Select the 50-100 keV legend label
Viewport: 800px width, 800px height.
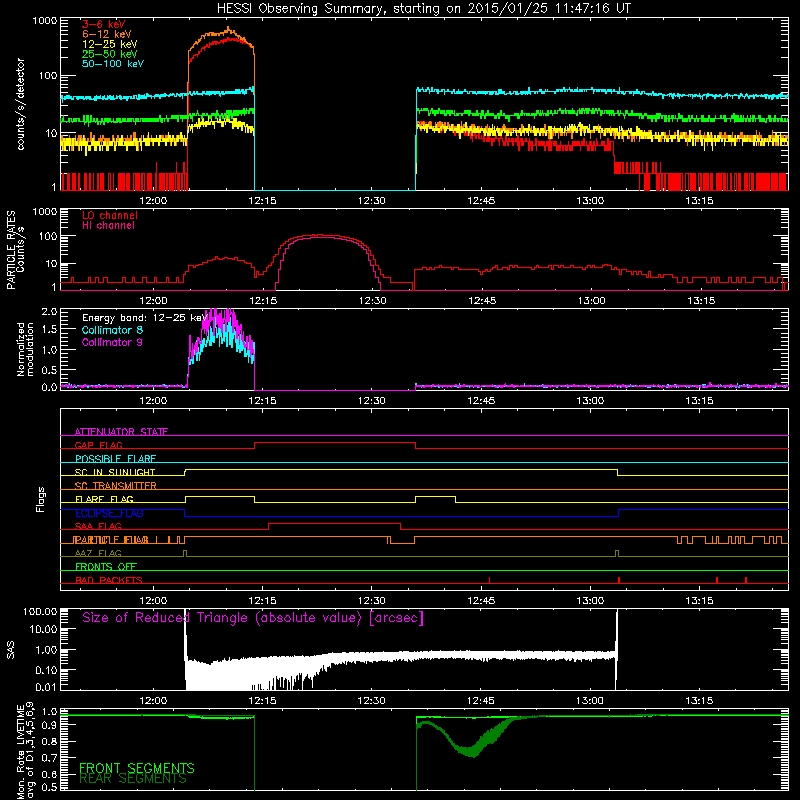tap(113, 64)
